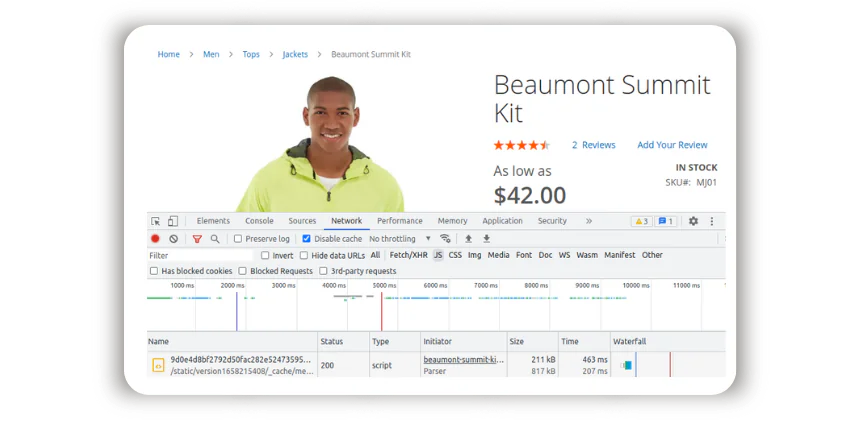Image resolution: width=853 pixels, height=425 pixels.
Task: Sort requests by Size column
Action: tap(533, 341)
